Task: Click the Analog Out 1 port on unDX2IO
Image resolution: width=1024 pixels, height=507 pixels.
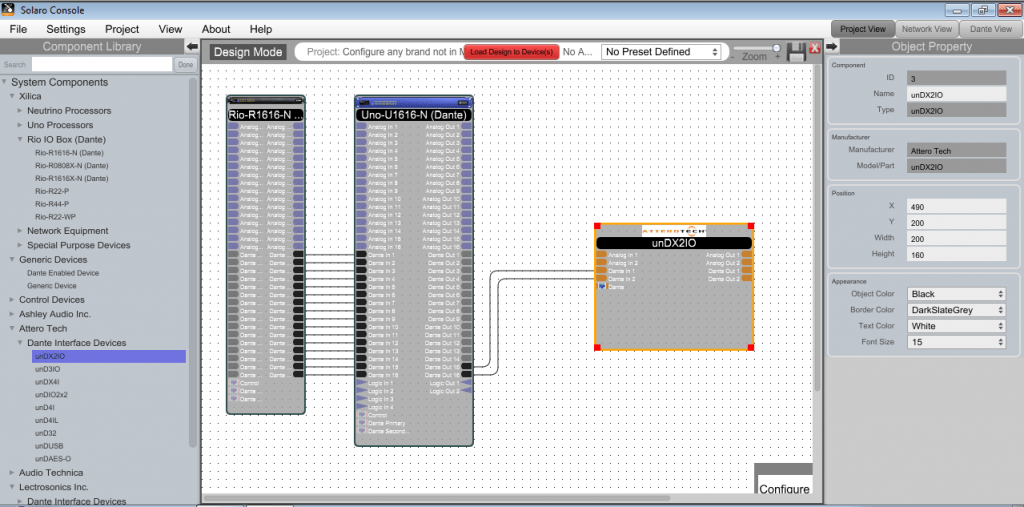Action: pos(747,255)
